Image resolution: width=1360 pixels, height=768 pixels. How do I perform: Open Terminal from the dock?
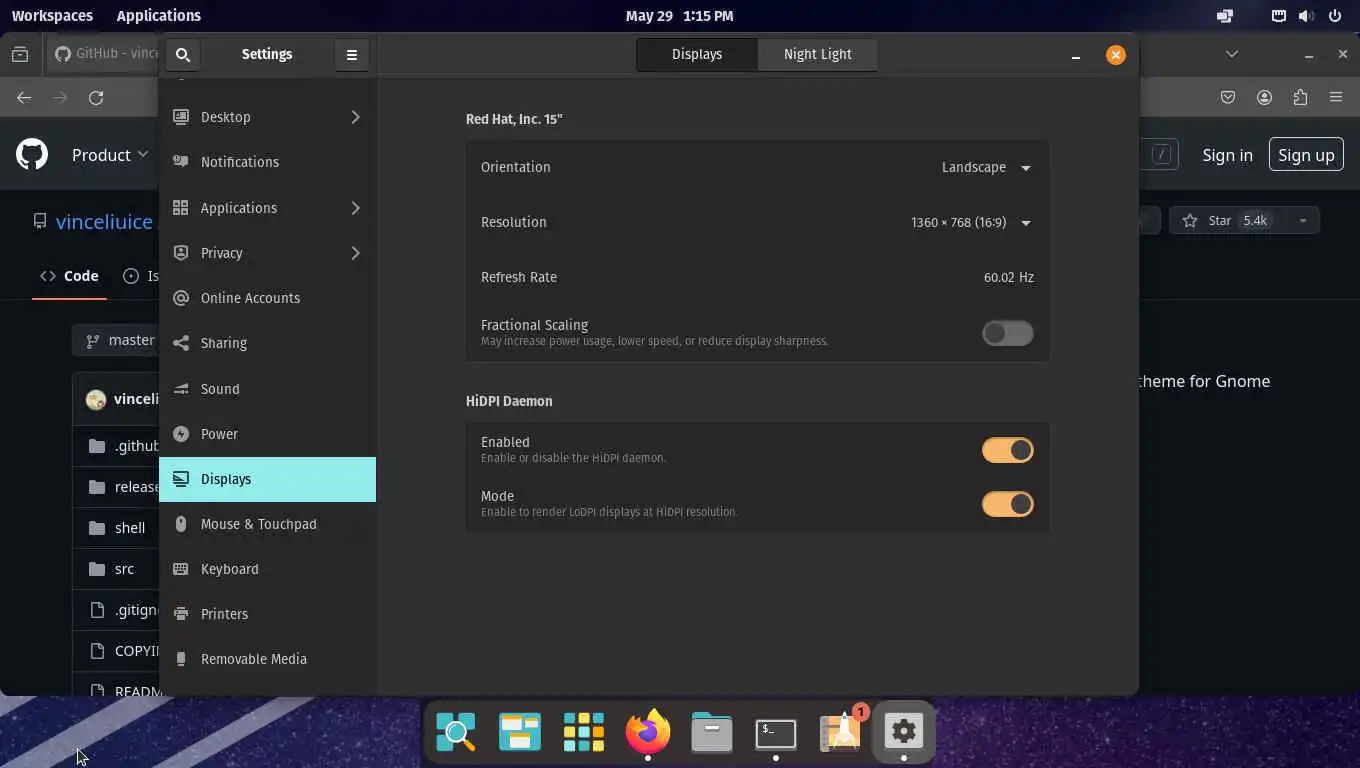(x=776, y=732)
